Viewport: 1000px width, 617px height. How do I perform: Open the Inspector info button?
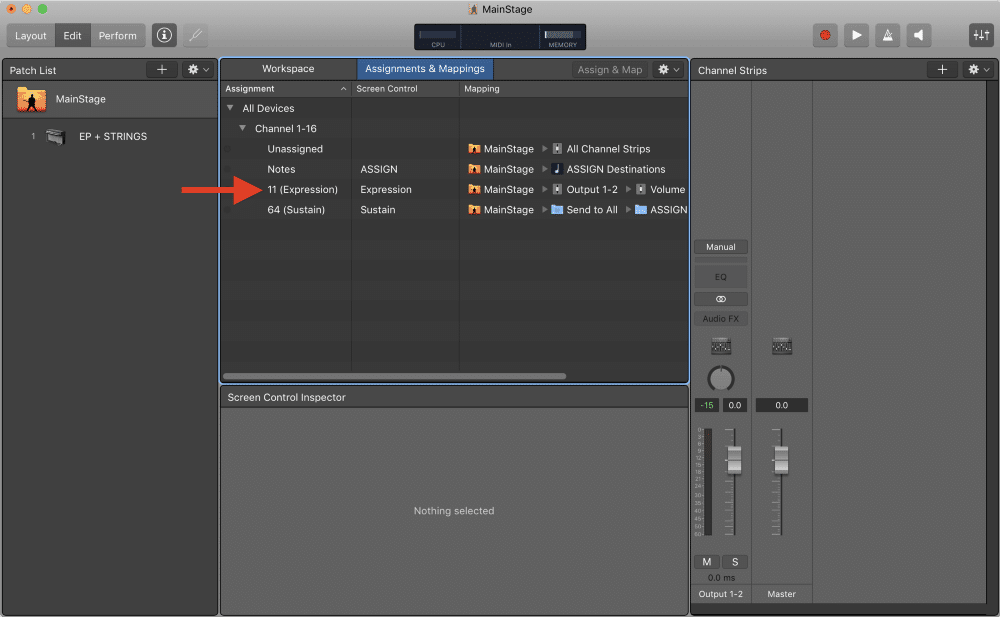(164, 35)
